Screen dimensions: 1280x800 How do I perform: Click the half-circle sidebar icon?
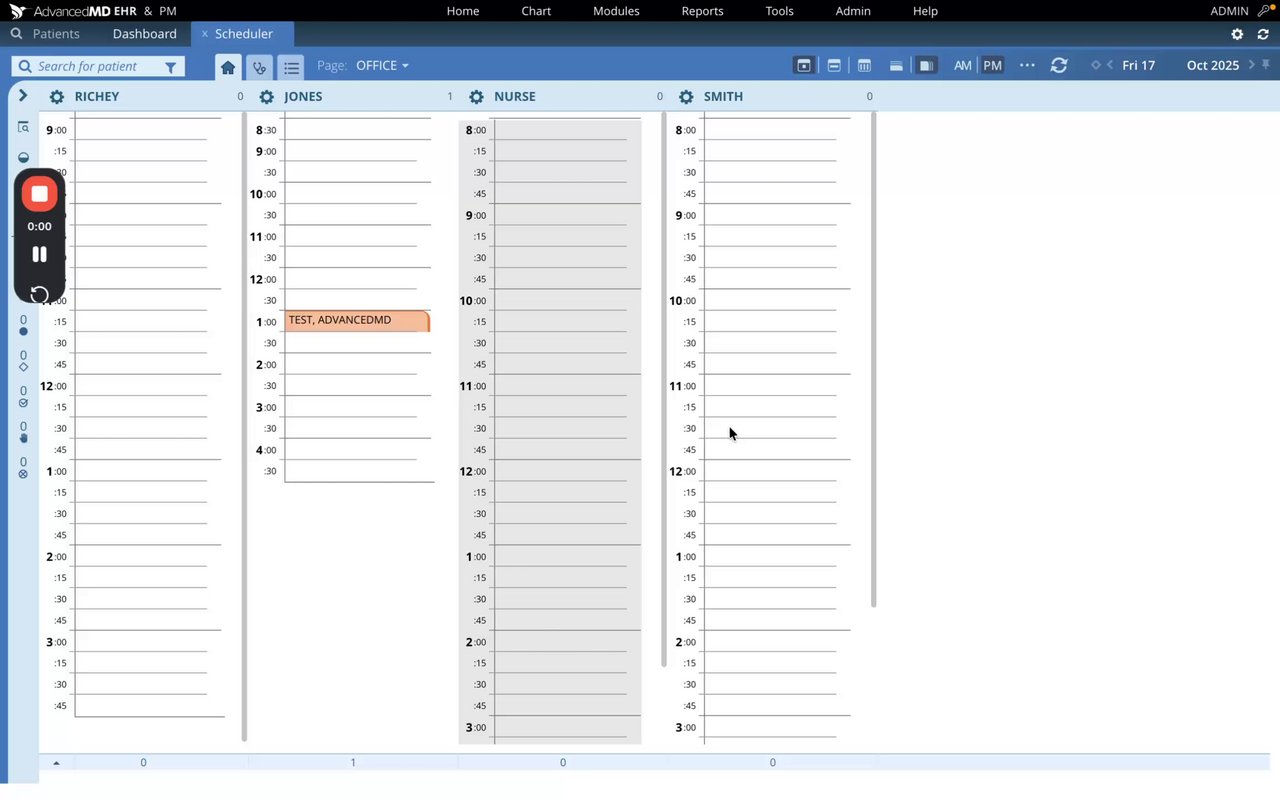click(23, 158)
